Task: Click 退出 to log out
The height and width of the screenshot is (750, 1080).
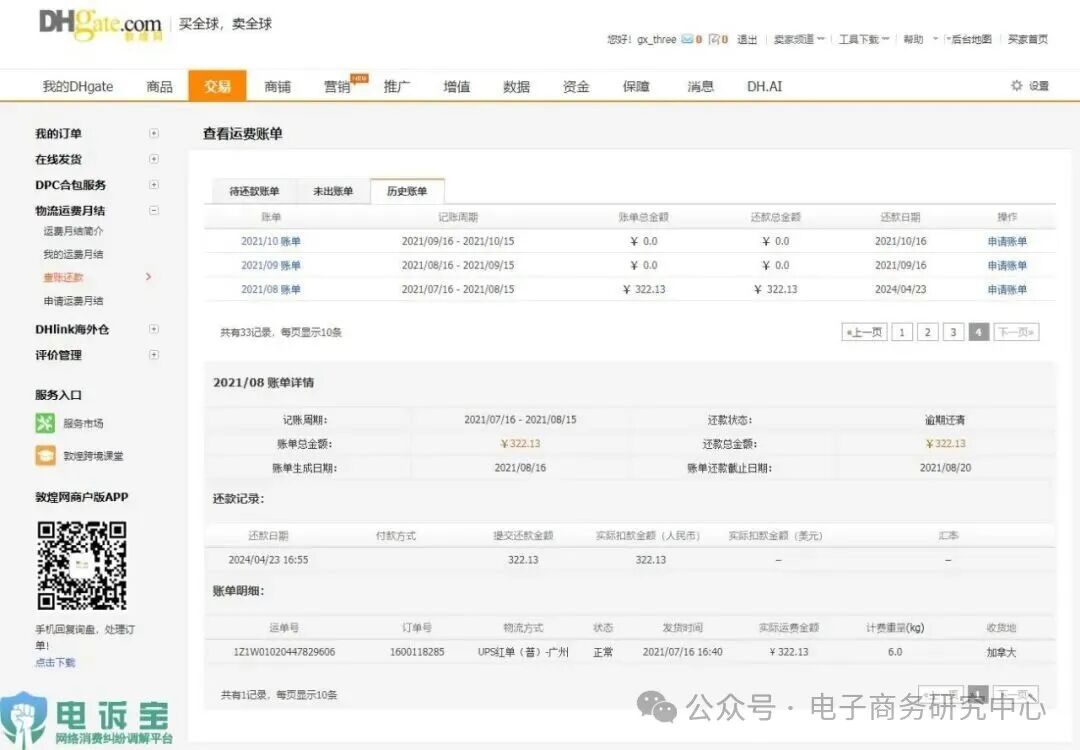Action: tap(745, 38)
